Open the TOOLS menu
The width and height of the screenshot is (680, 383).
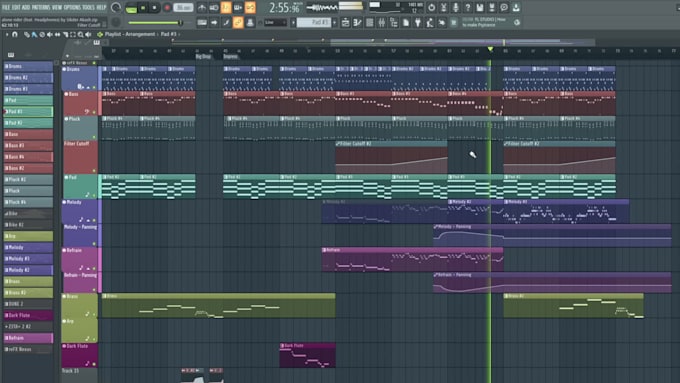point(88,7)
